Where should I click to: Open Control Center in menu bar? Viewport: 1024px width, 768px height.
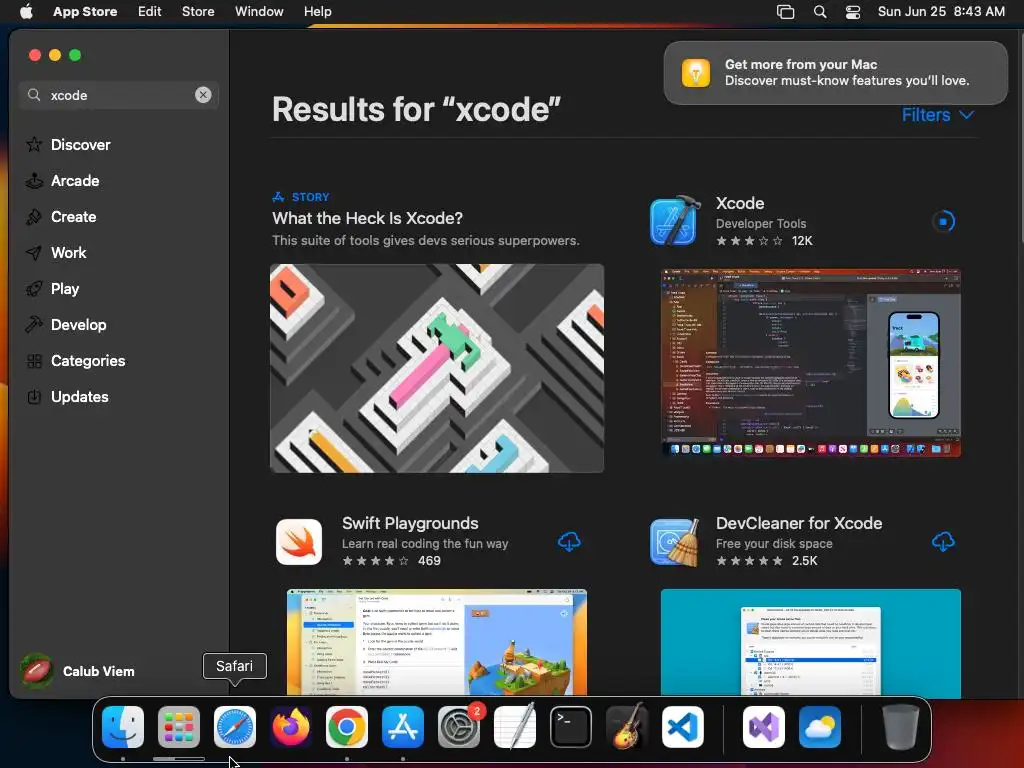(853, 12)
